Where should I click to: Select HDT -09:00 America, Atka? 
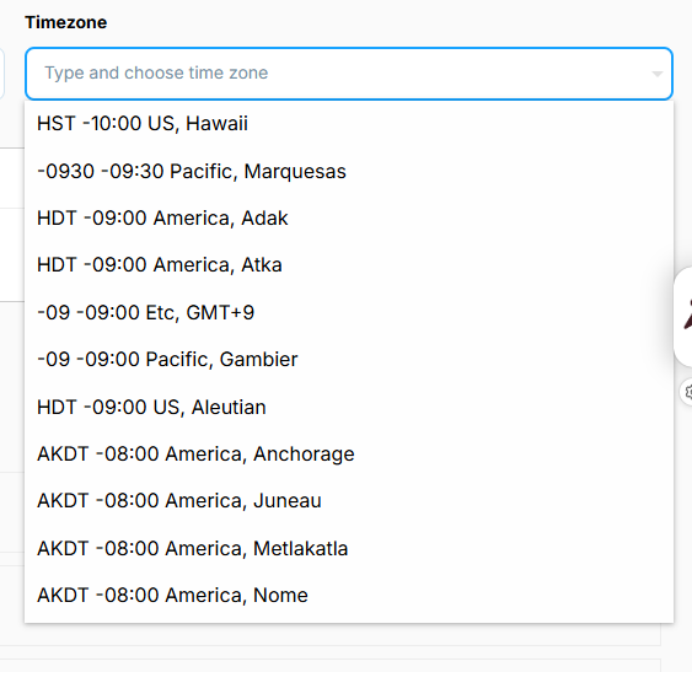(x=159, y=265)
